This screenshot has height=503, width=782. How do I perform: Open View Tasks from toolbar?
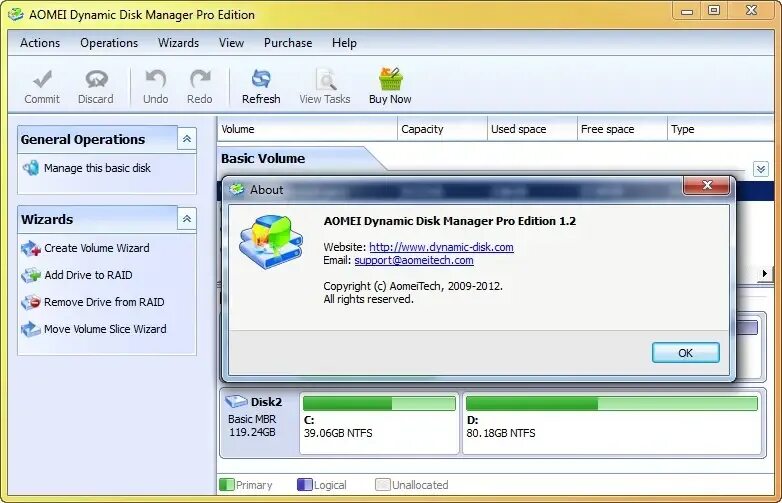(325, 87)
